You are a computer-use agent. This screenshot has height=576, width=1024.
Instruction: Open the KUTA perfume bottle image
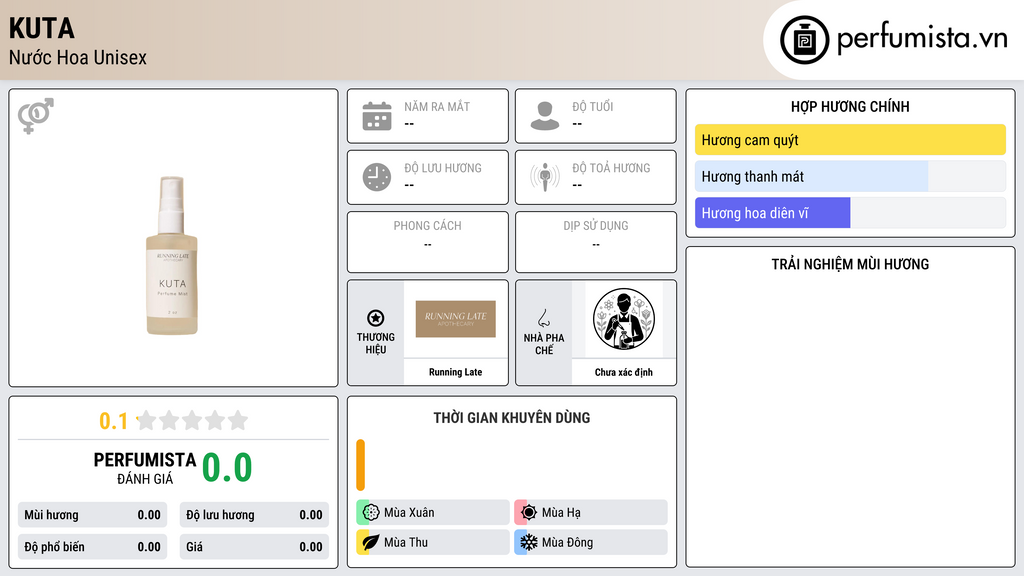(172, 255)
